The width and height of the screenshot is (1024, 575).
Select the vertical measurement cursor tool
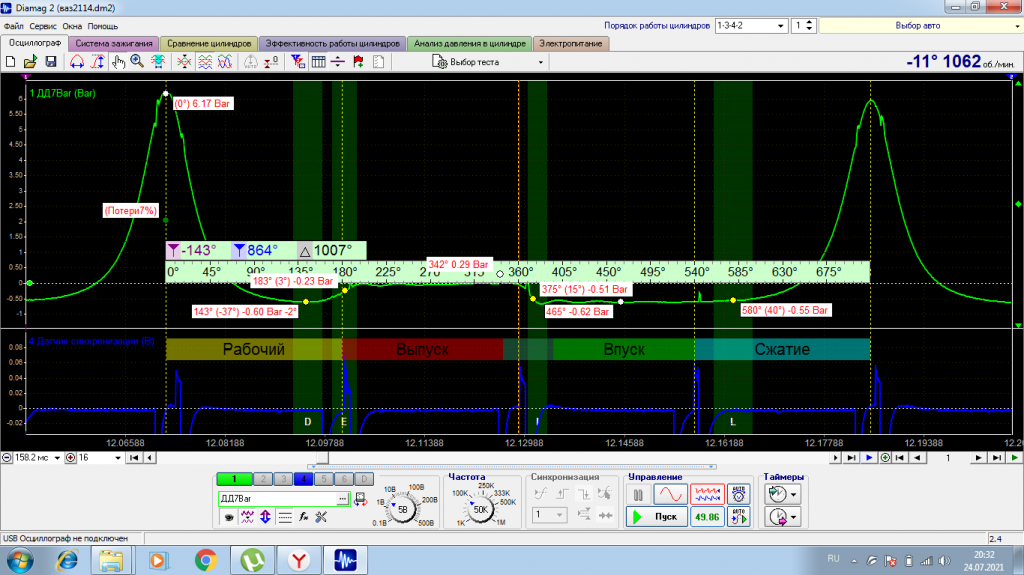[x=97, y=62]
